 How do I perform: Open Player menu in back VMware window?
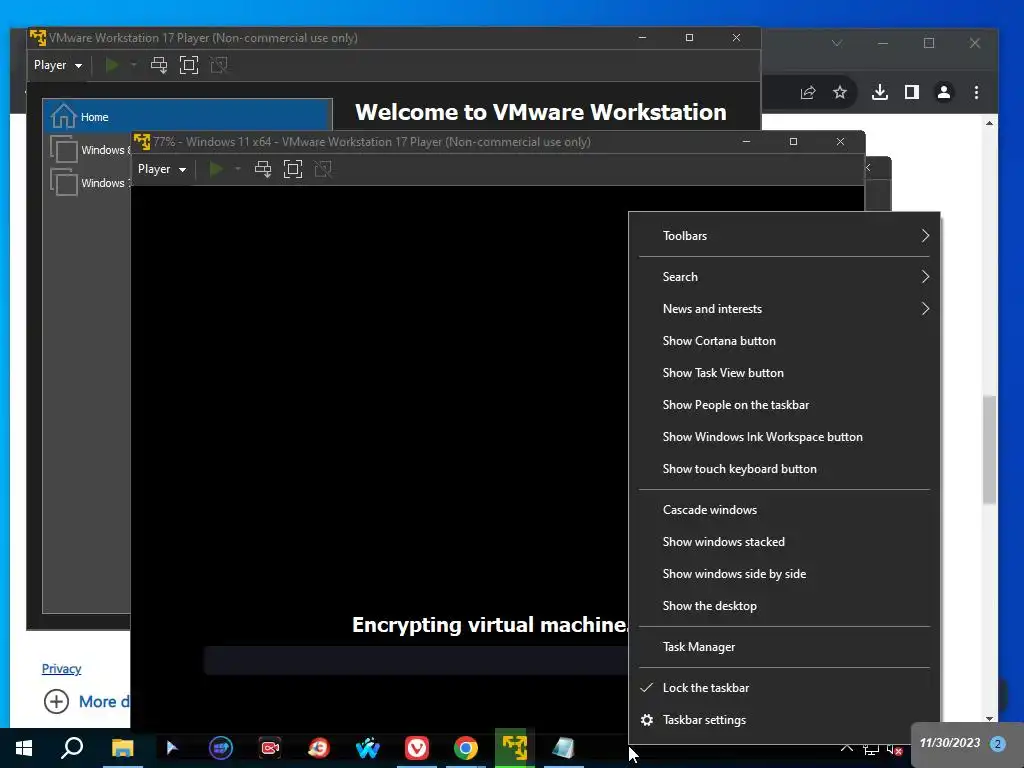click(57, 65)
